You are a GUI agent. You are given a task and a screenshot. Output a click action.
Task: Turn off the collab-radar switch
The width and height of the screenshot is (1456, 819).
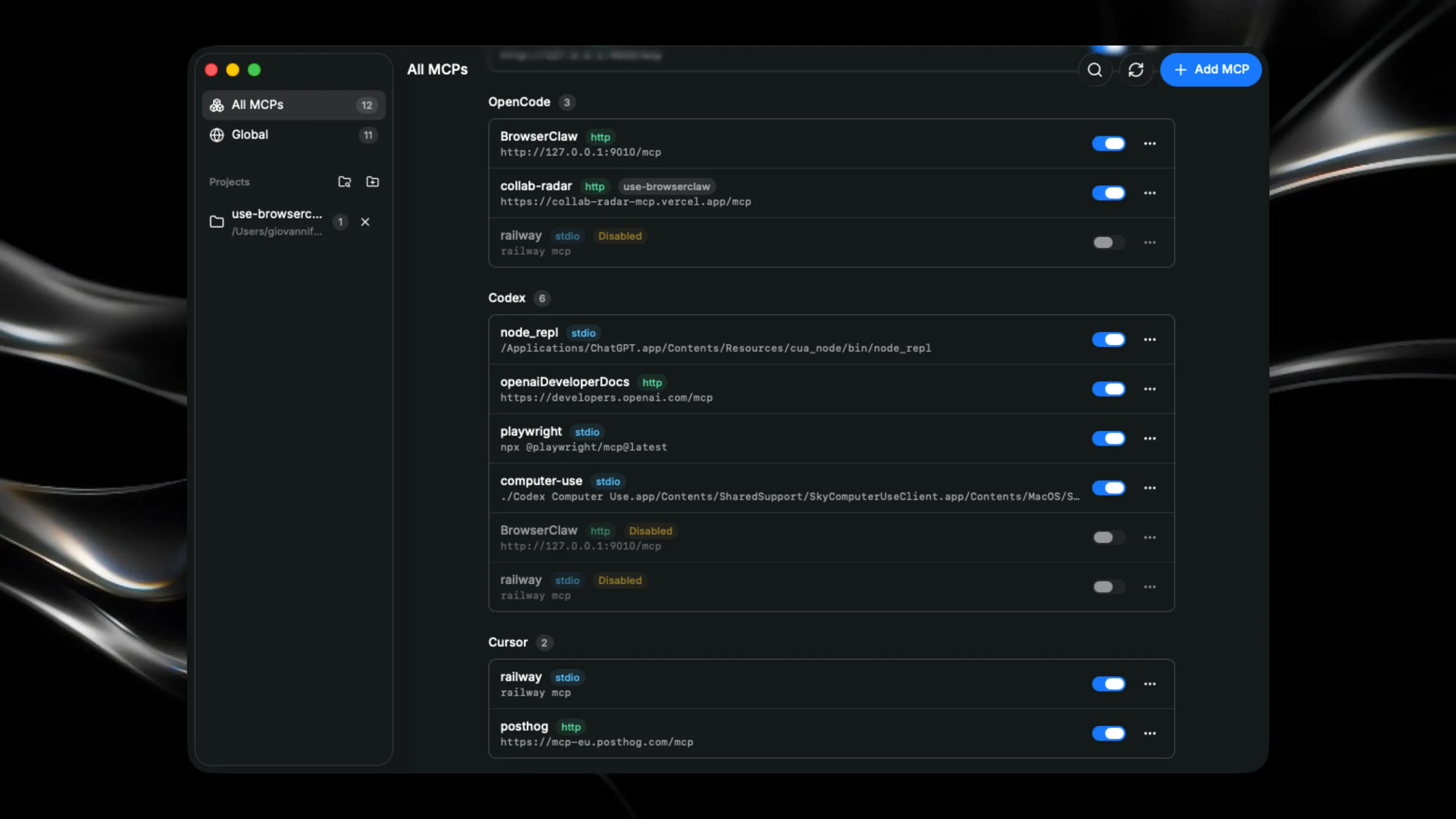coord(1108,193)
